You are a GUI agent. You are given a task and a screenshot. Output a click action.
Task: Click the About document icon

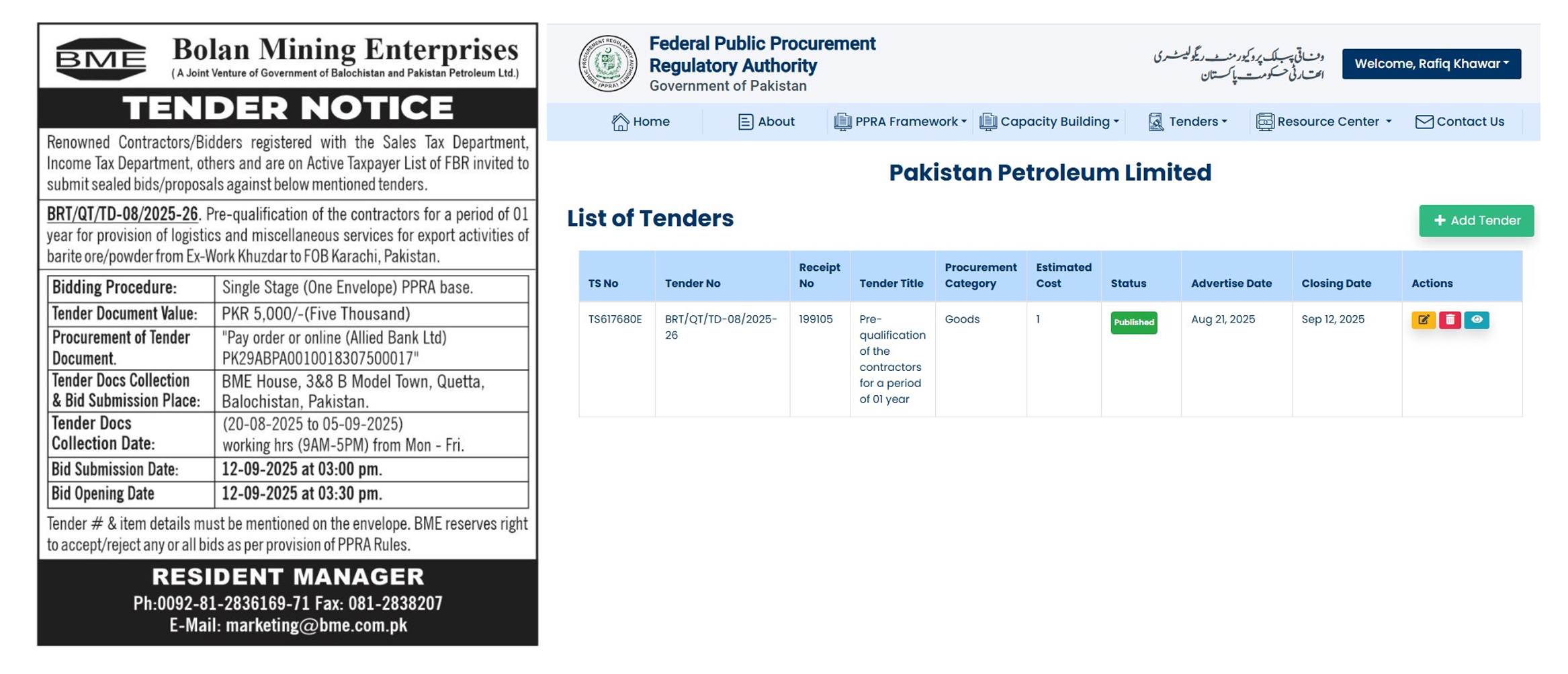click(x=745, y=122)
